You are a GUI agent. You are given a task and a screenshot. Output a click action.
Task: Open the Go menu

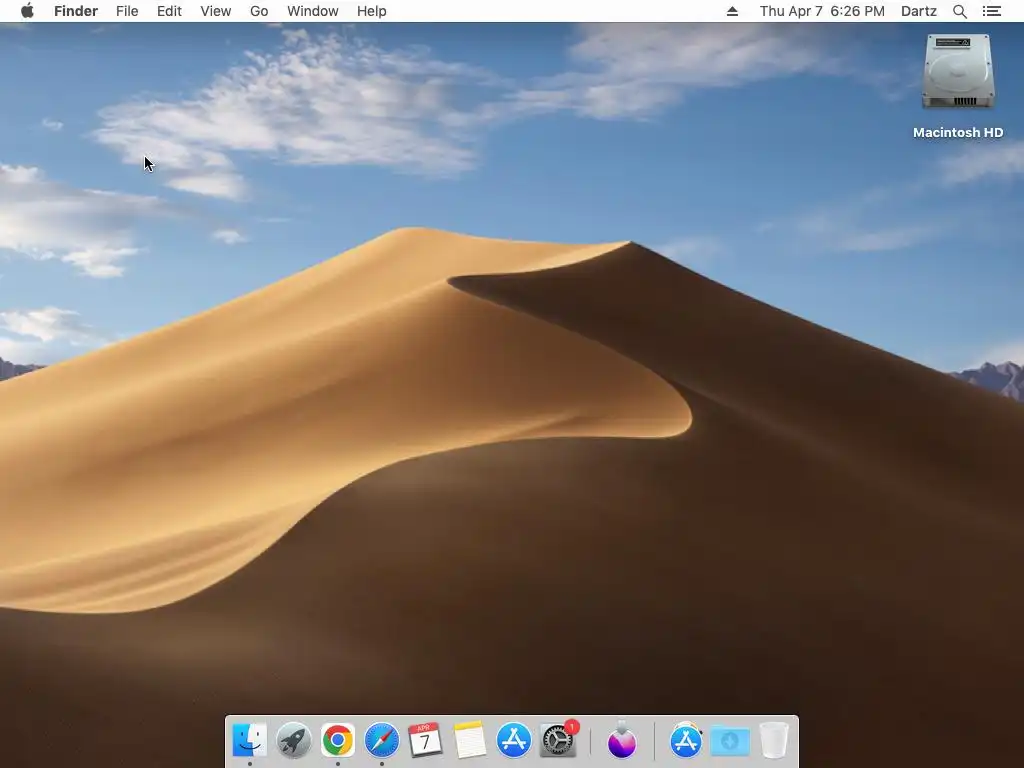click(x=259, y=11)
